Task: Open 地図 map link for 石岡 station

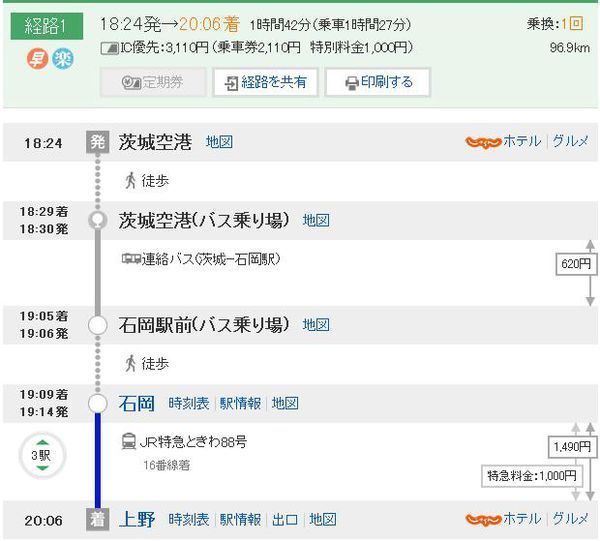Action: [x=285, y=403]
